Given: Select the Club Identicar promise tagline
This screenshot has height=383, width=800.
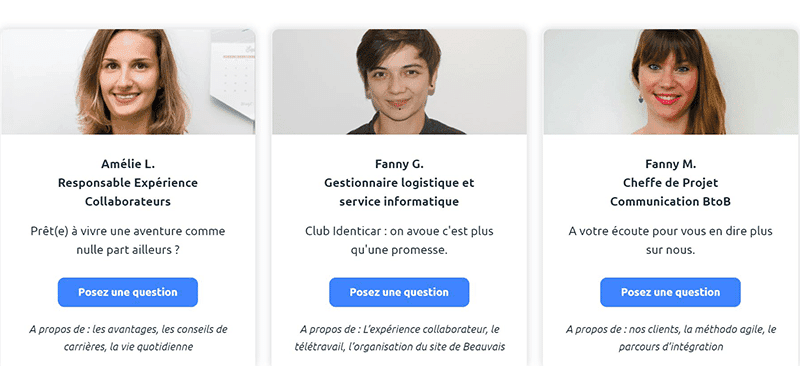Looking at the screenshot, I should tap(399, 241).
